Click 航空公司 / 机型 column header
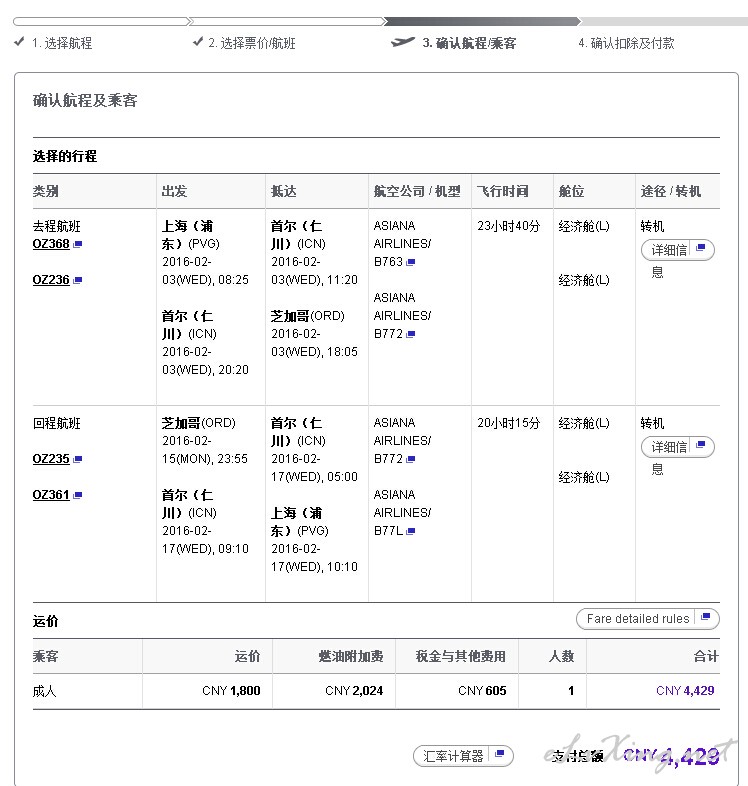This screenshot has width=748, height=786. [x=417, y=191]
